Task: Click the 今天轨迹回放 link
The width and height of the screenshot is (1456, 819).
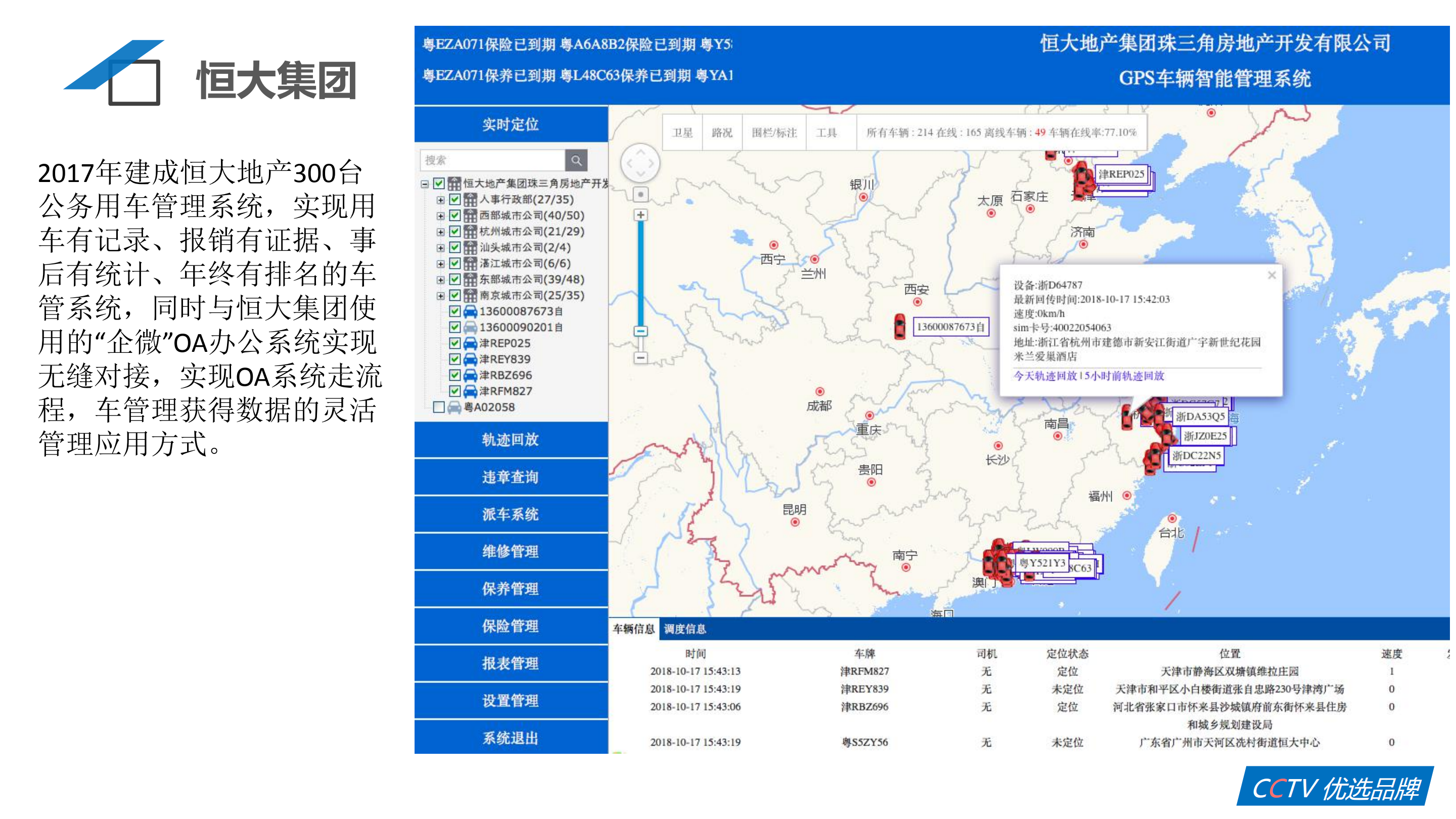Action: [1045, 376]
